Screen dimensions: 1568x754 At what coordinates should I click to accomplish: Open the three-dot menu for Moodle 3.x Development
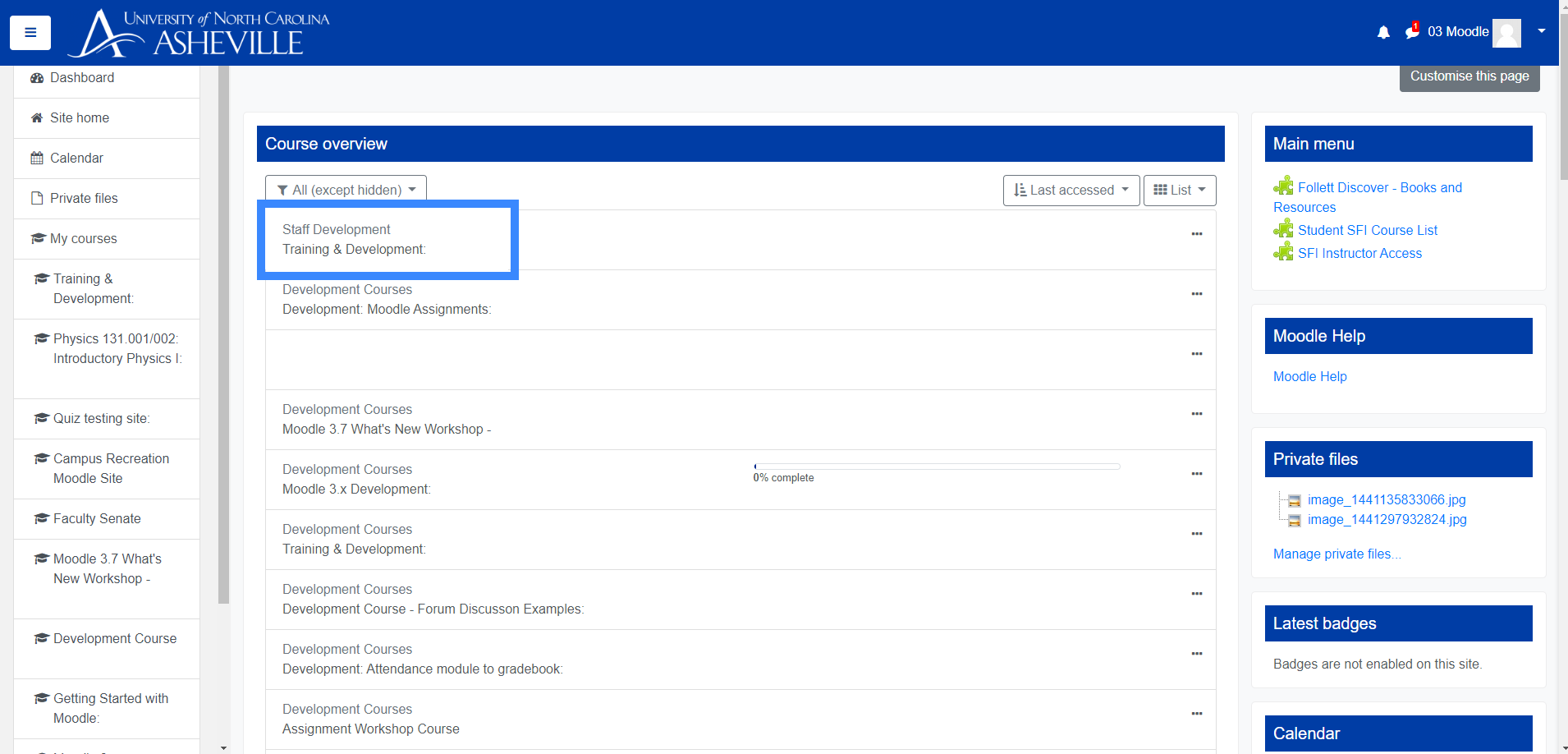1196,474
